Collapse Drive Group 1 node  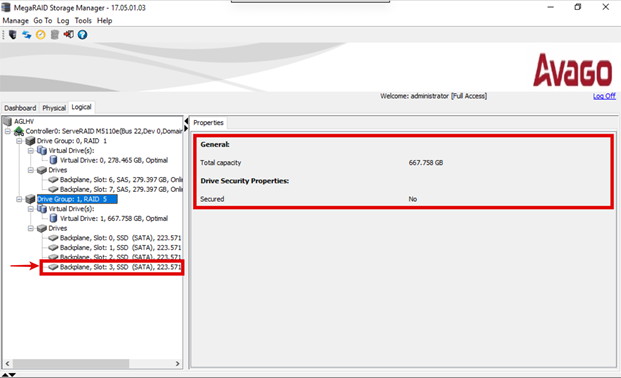point(19,199)
